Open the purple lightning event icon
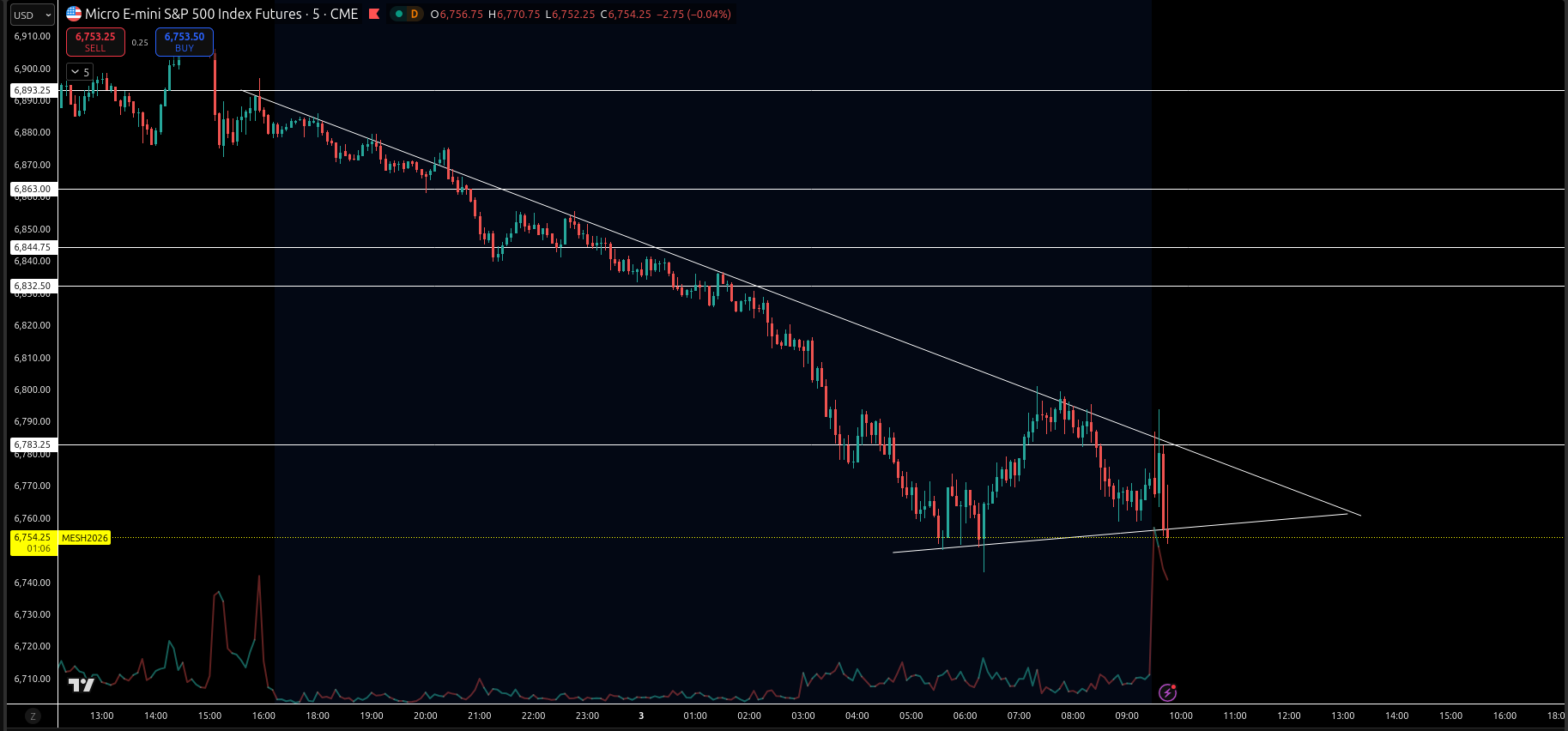Image resolution: width=1568 pixels, height=731 pixels. point(1167,692)
